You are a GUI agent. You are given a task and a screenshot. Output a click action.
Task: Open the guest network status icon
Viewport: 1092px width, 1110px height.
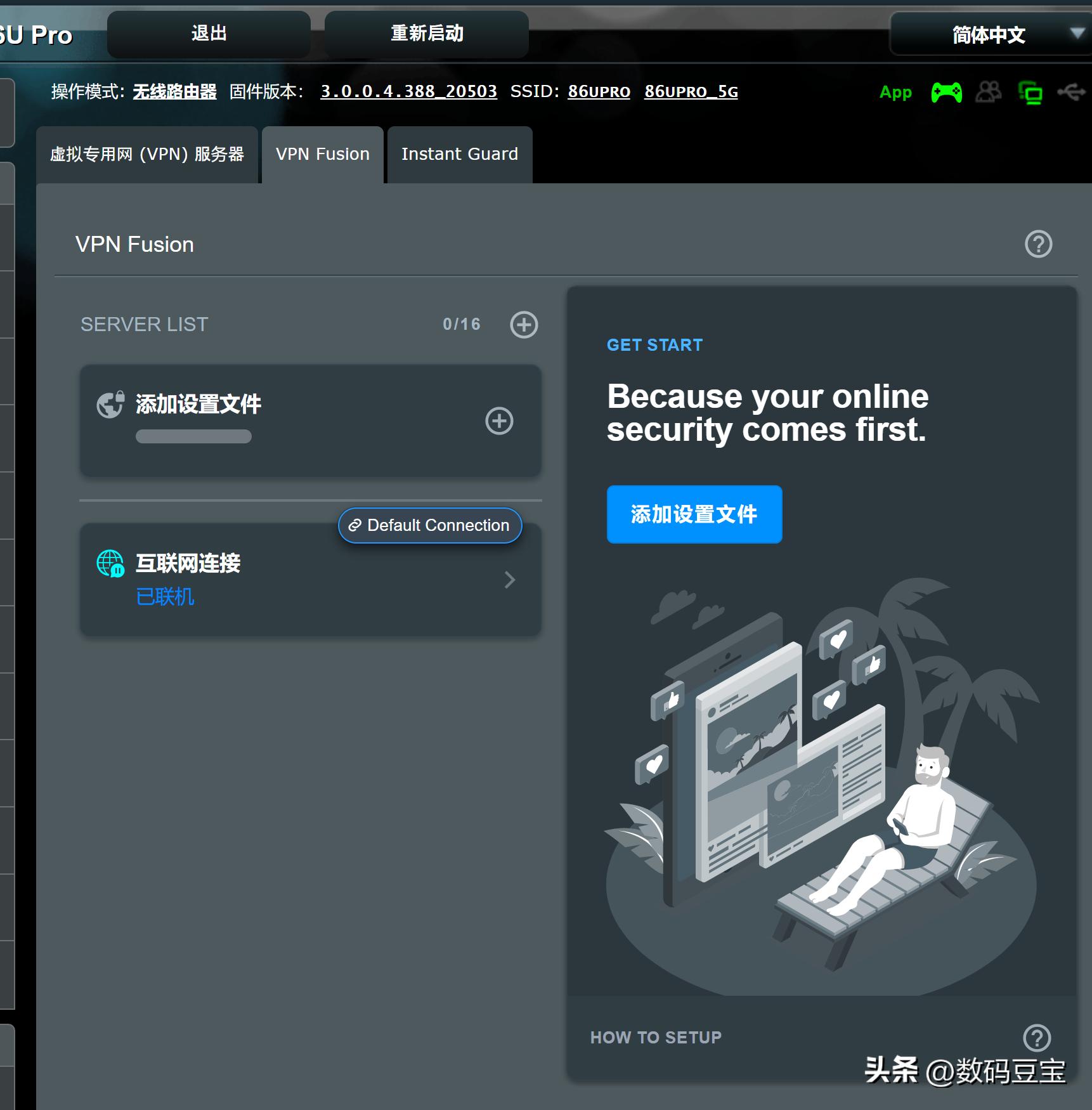tap(989, 92)
